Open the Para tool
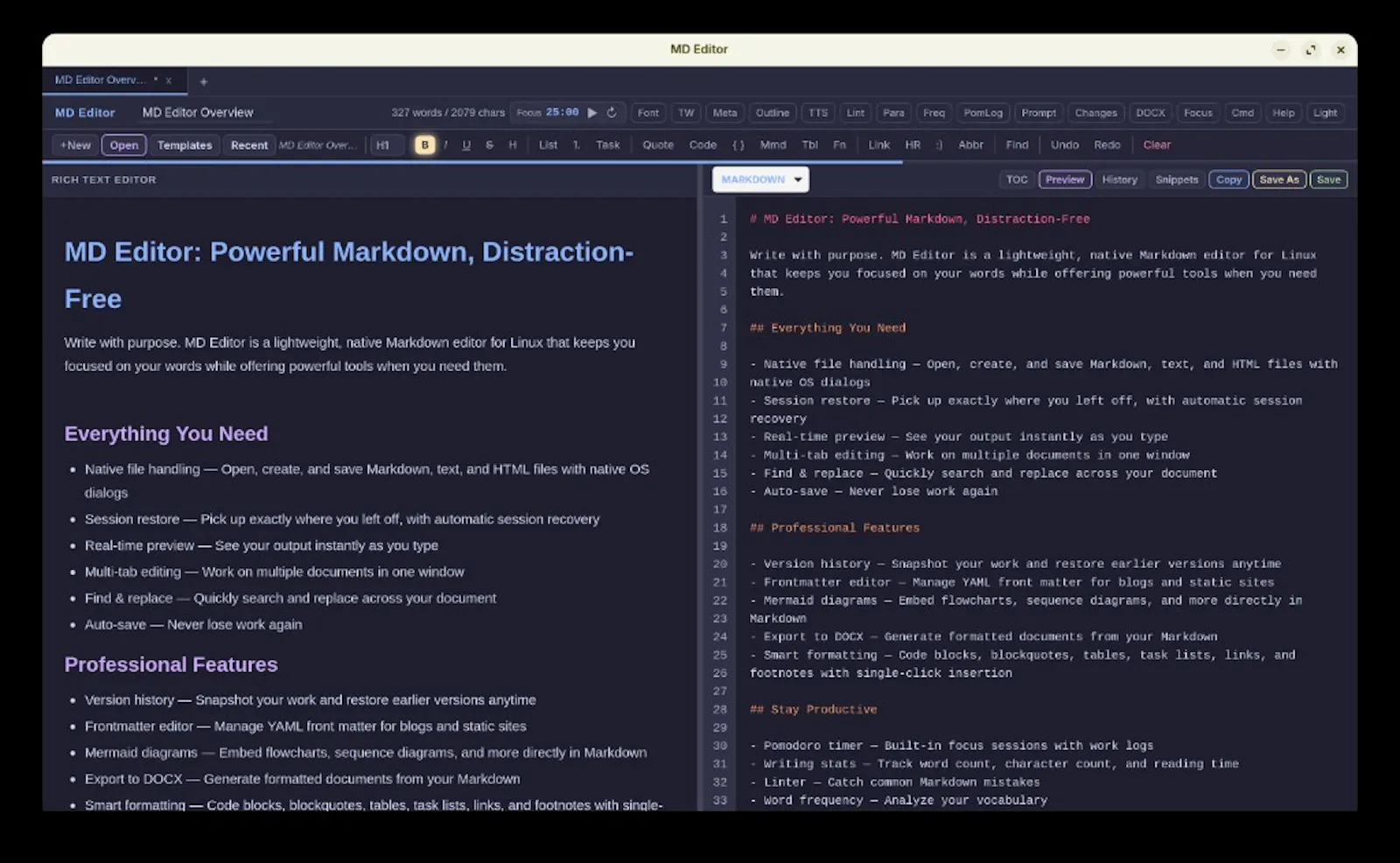The height and width of the screenshot is (863, 1400). (x=893, y=113)
